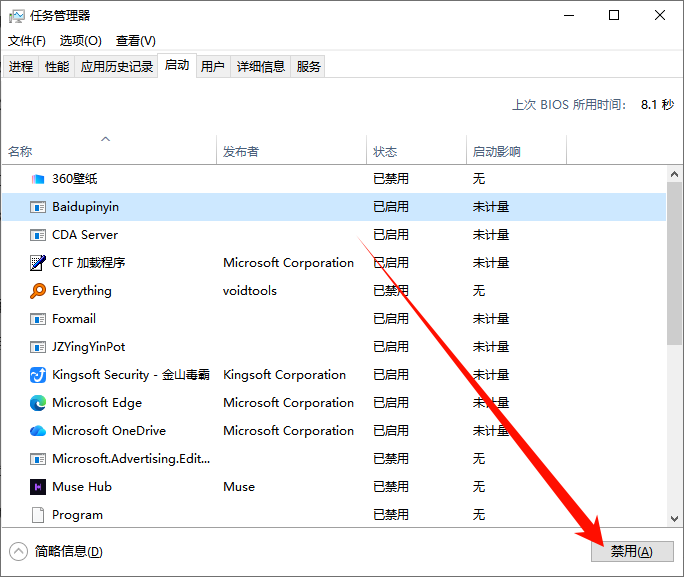Sort by the 发布者 column header
This screenshot has height=577, width=684.
pos(291,150)
